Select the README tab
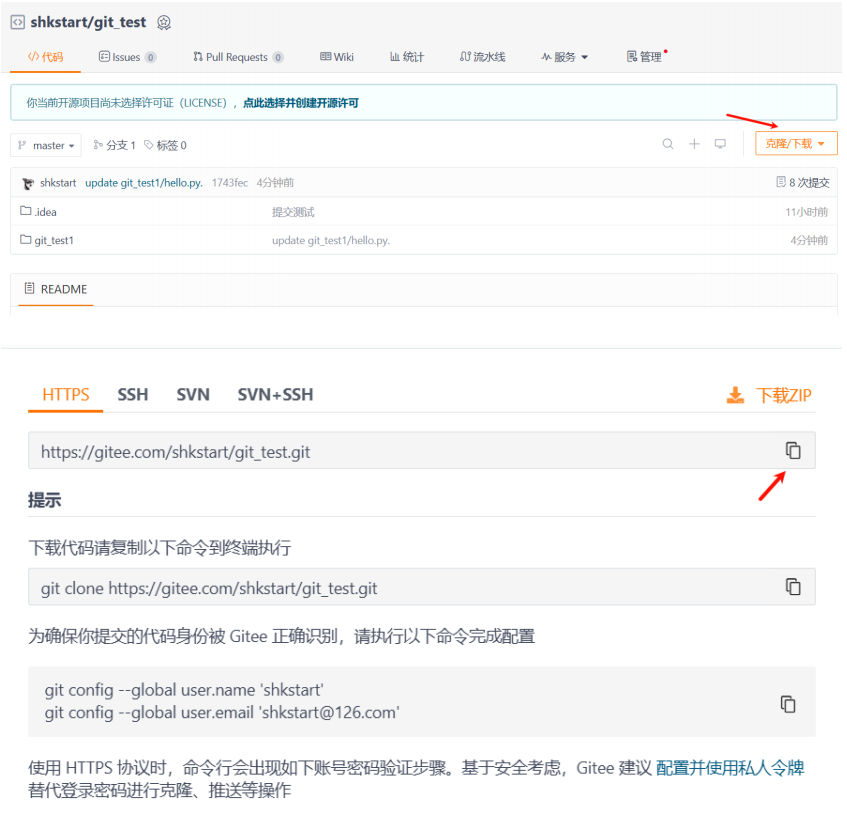847x817 pixels. pos(56,289)
